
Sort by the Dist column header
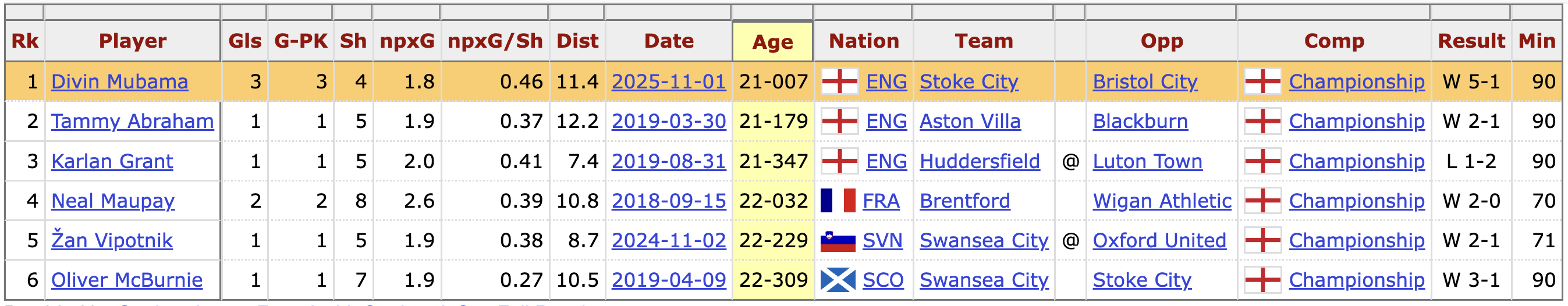click(577, 41)
